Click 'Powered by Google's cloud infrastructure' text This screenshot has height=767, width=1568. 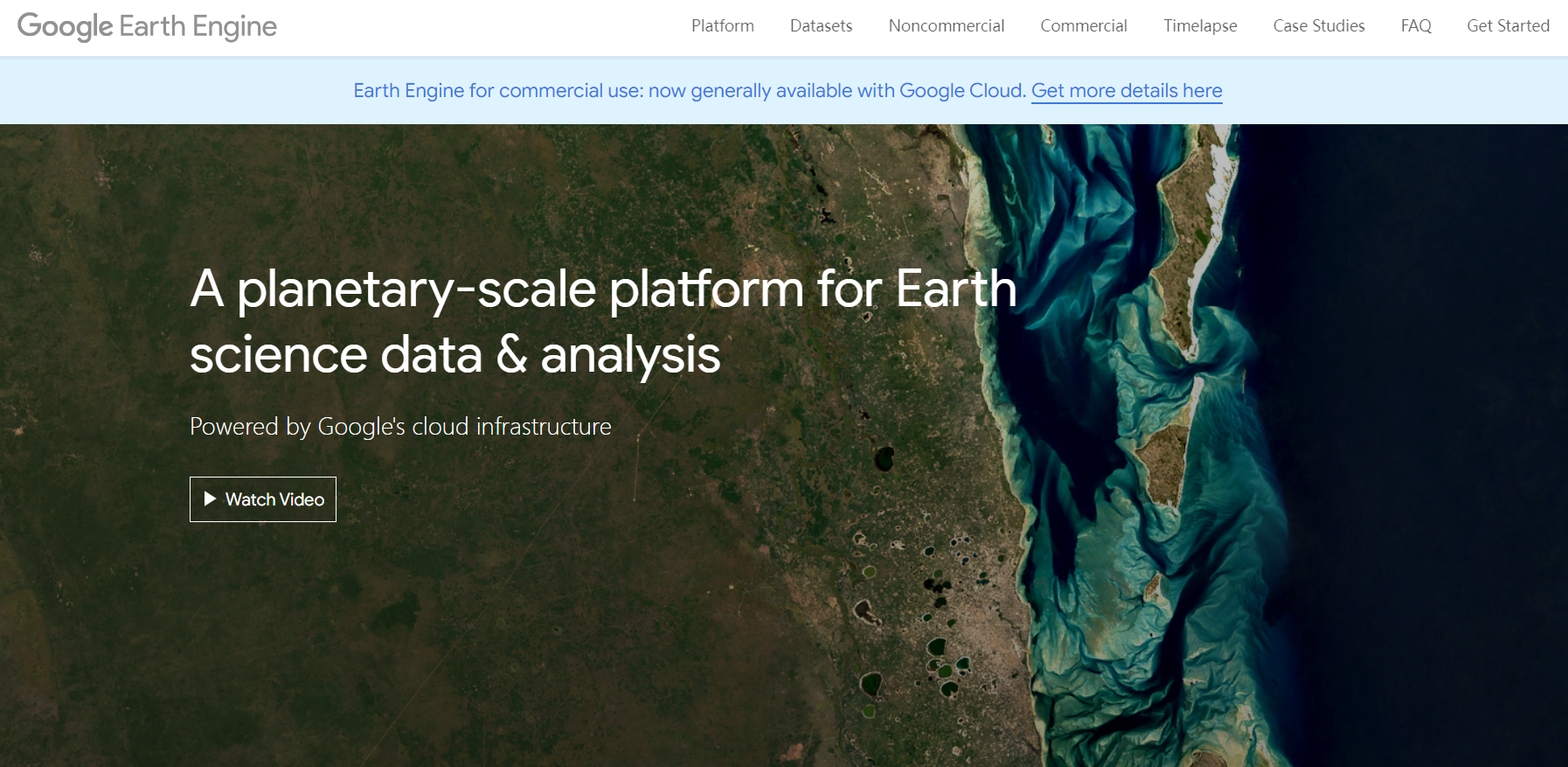coord(400,427)
